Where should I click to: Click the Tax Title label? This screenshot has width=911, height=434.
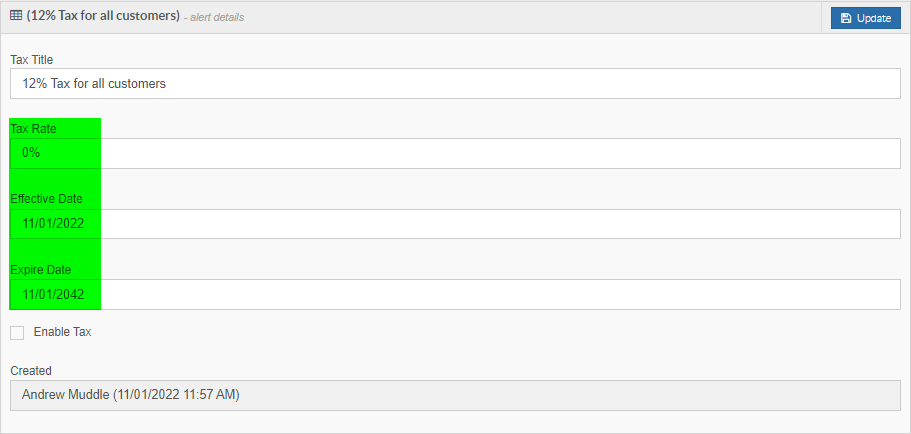point(32,59)
